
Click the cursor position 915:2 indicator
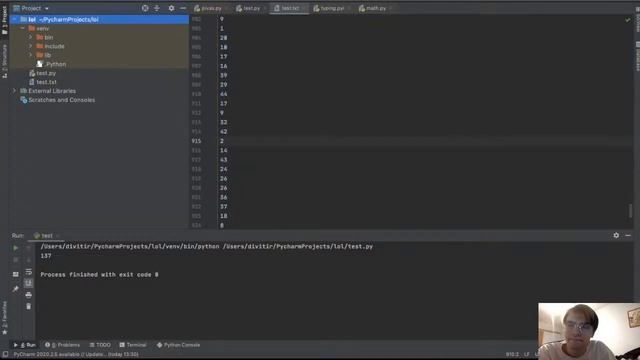(x=512, y=354)
